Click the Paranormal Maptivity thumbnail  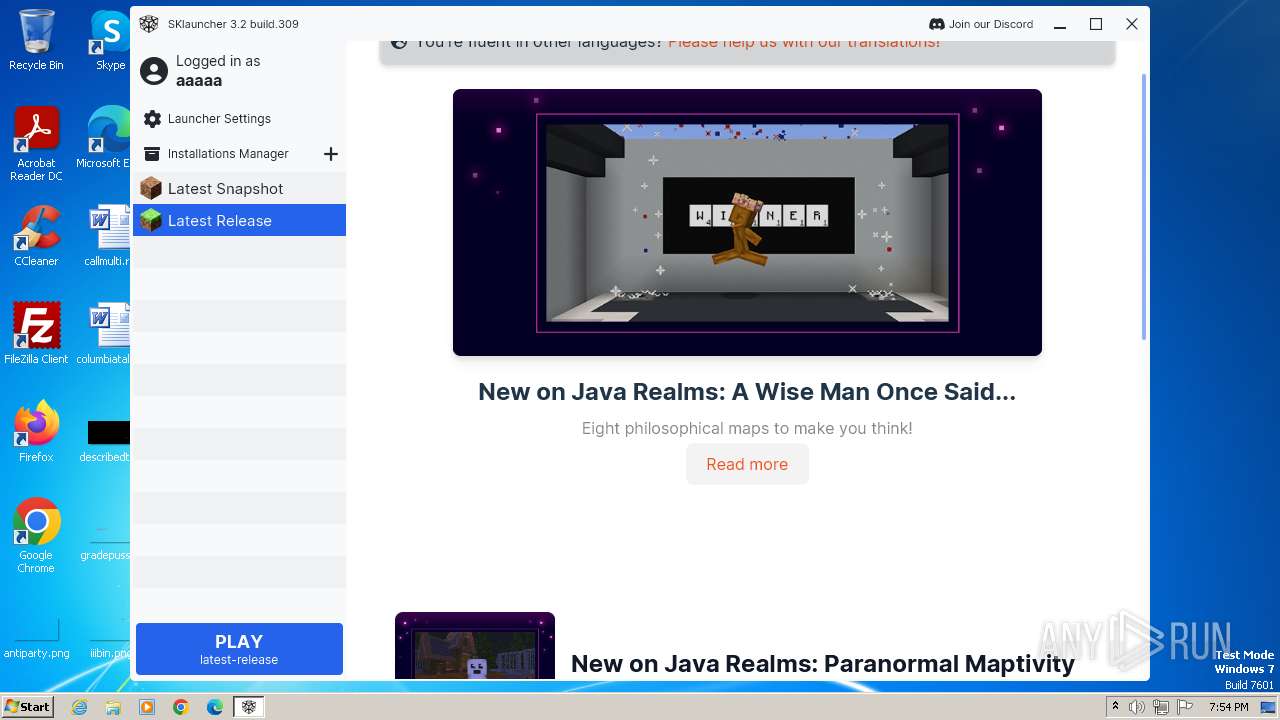[475, 645]
